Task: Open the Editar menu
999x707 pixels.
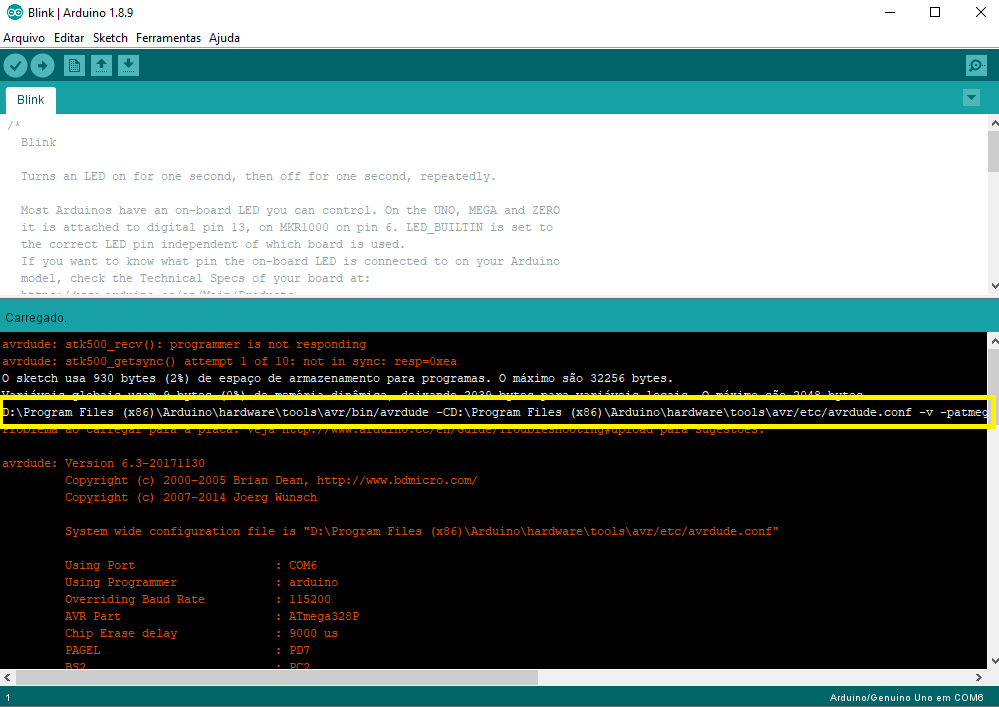Action: [69, 38]
